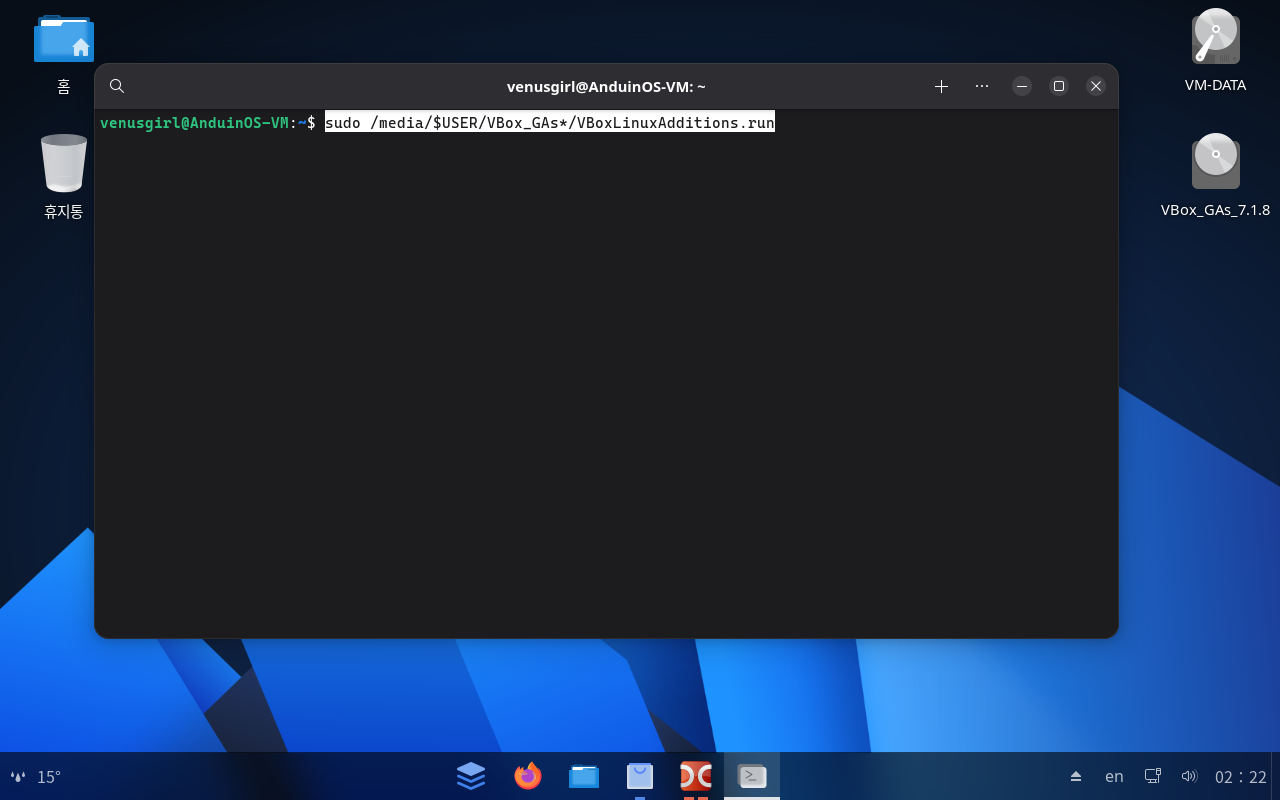Open the network tray icon

[x=1152, y=776]
